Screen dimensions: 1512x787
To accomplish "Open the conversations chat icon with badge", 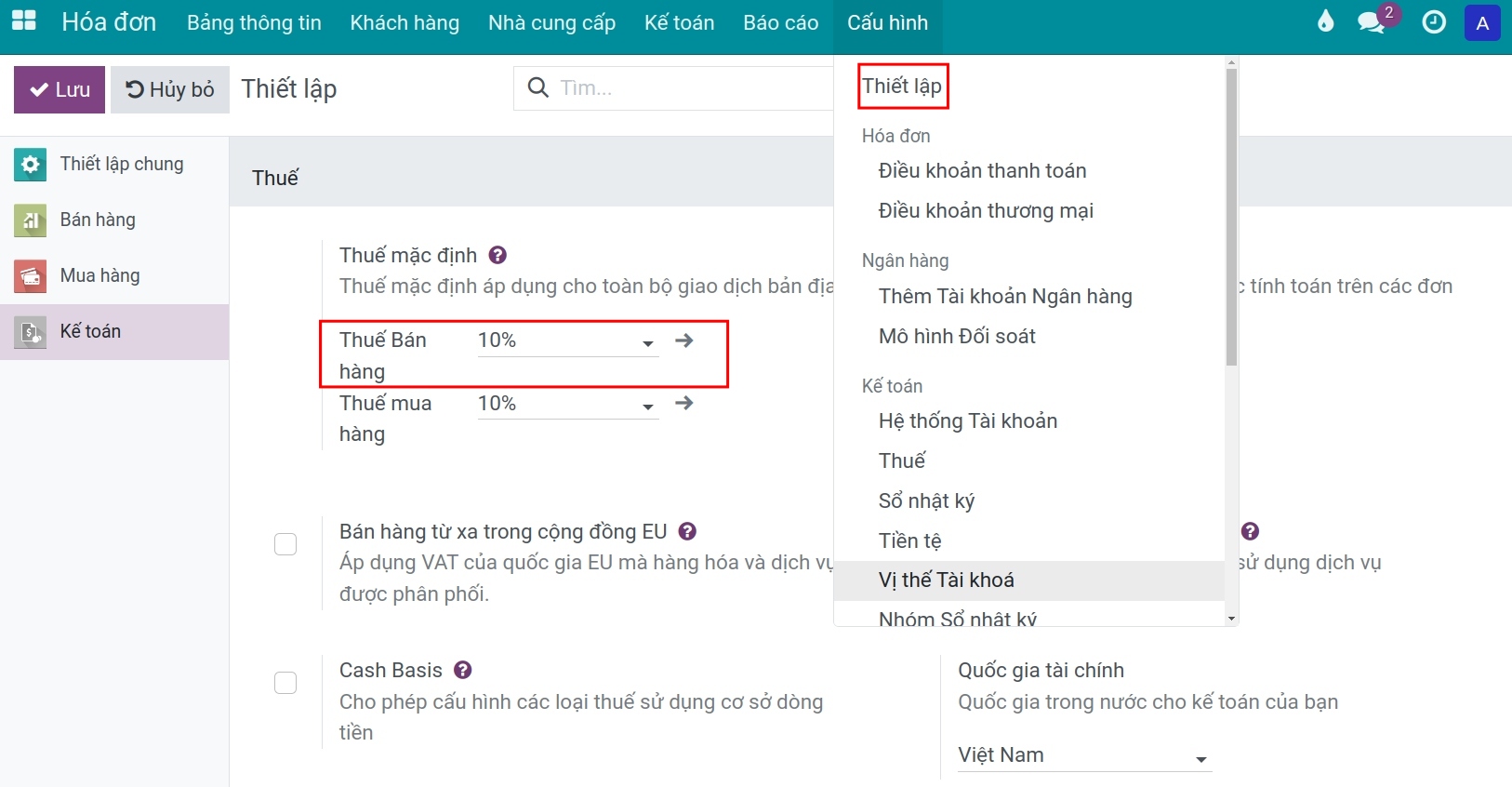I will (x=1373, y=21).
